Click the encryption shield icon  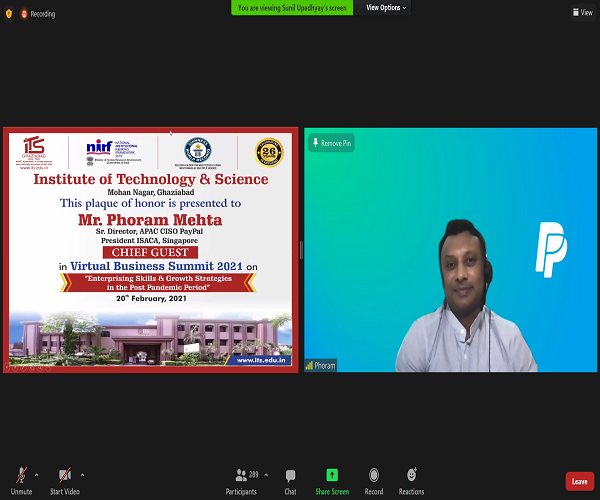point(9,14)
